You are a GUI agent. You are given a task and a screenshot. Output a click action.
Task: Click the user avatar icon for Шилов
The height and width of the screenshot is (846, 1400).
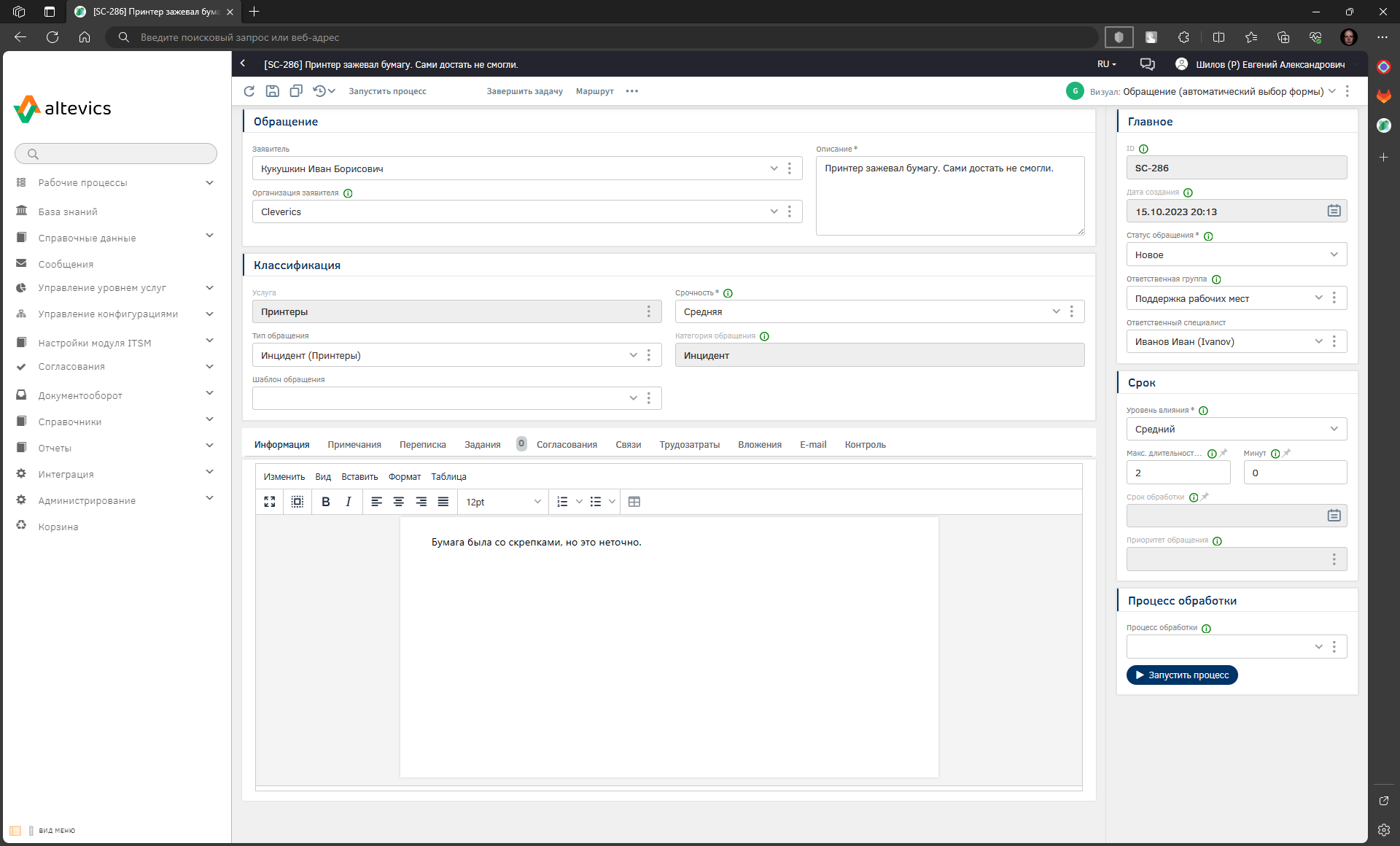(1181, 64)
